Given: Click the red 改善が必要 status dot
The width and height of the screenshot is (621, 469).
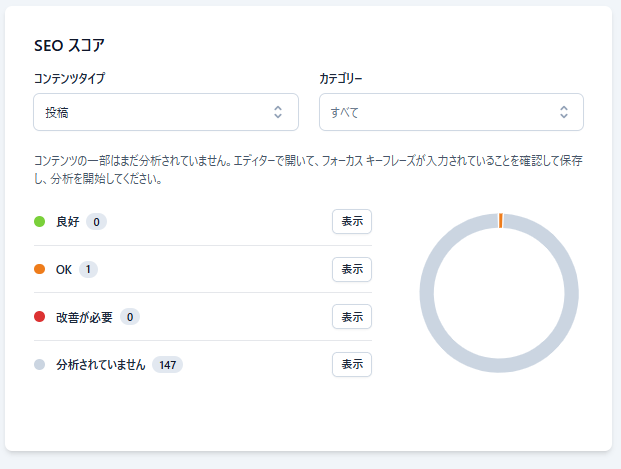Looking at the screenshot, I should pos(40,317).
